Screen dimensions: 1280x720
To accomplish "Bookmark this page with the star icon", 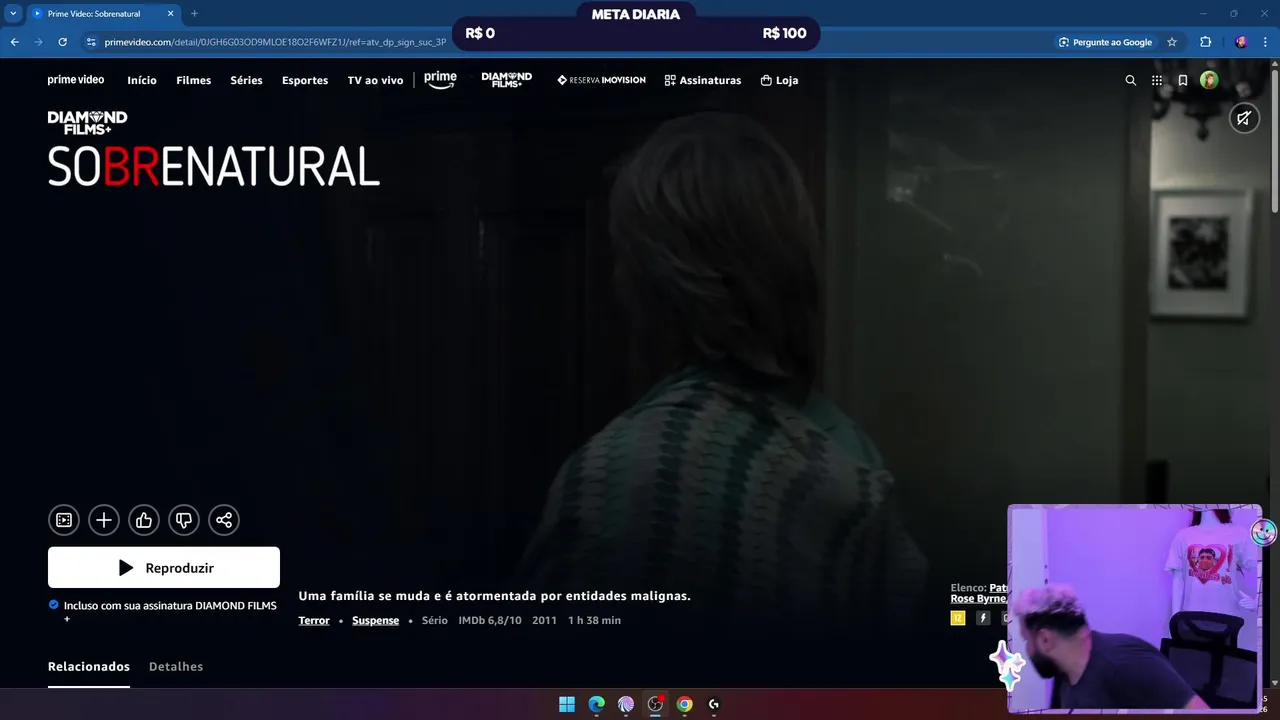I will 1172,42.
